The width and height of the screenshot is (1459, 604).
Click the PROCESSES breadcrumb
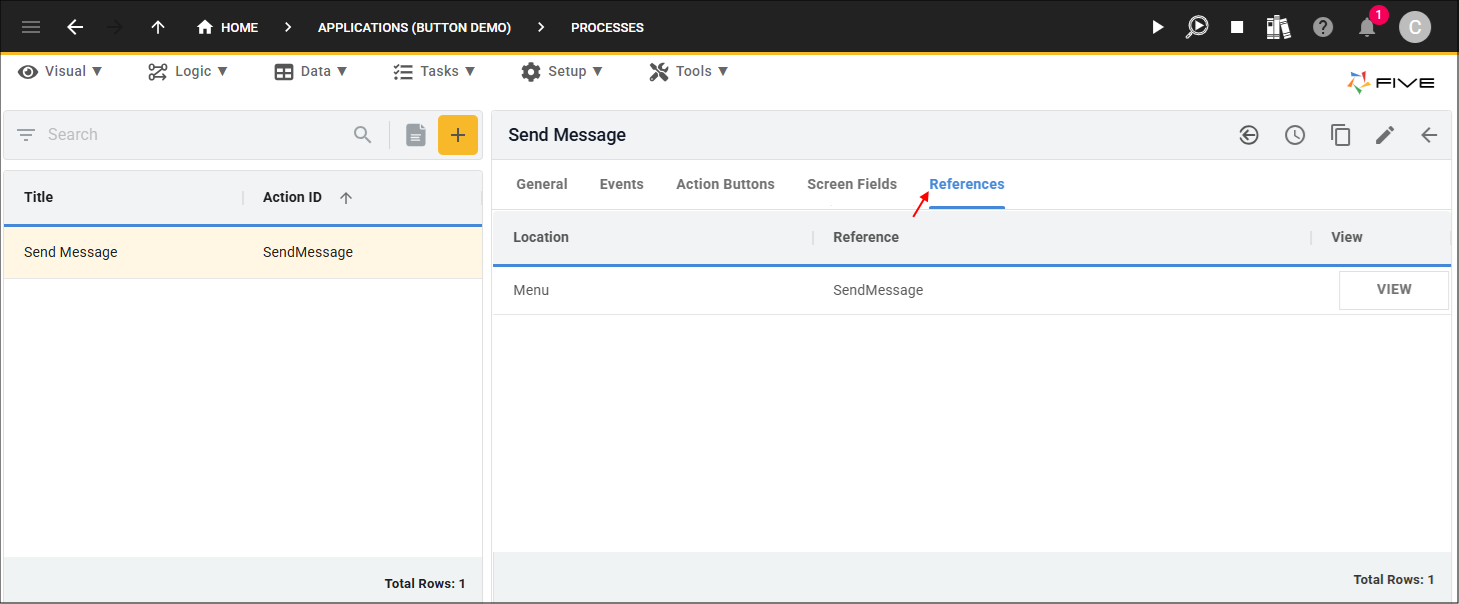pyautogui.click(x=607, y=27)
